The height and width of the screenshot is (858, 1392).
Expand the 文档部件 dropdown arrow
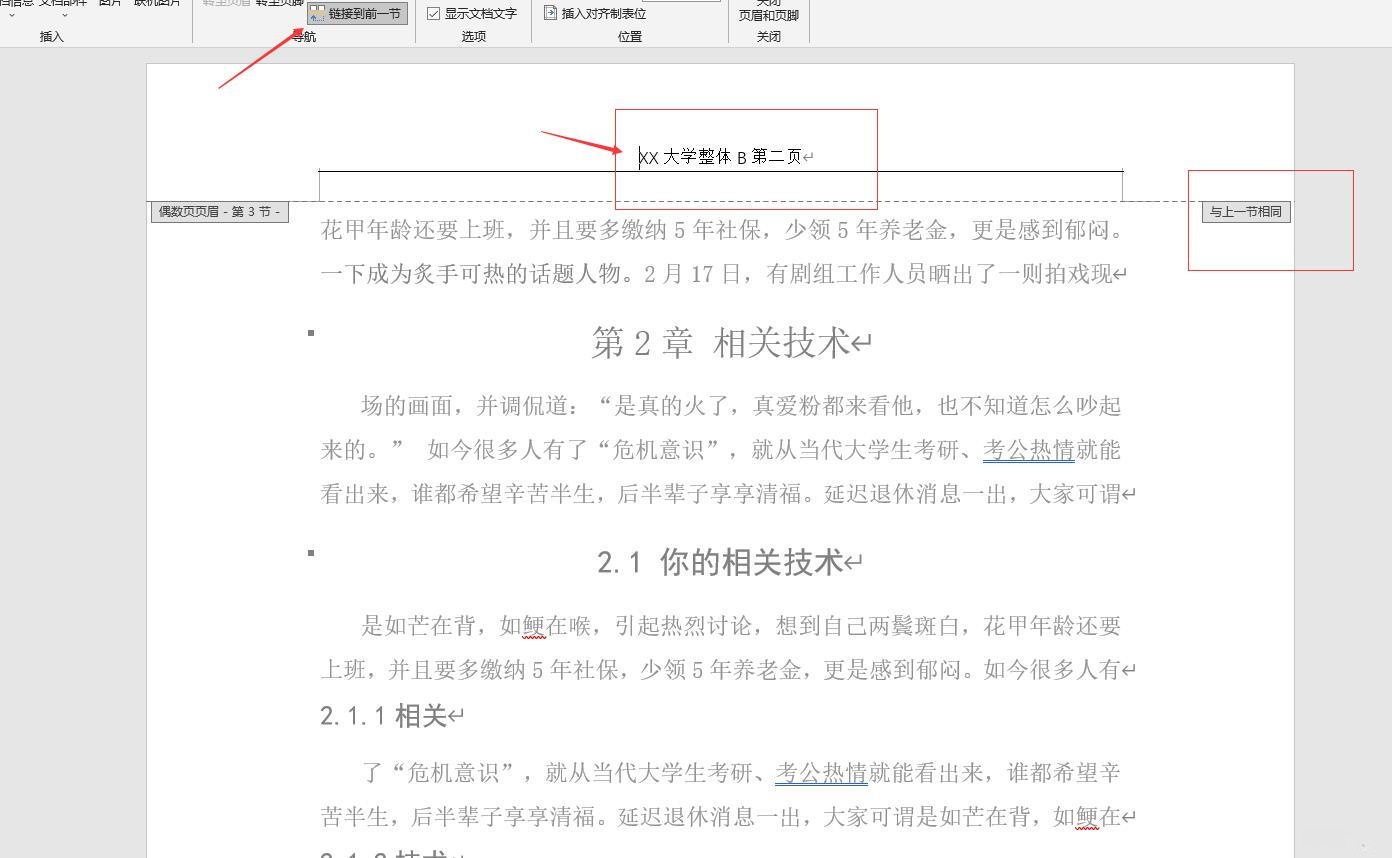coord(64,16)
